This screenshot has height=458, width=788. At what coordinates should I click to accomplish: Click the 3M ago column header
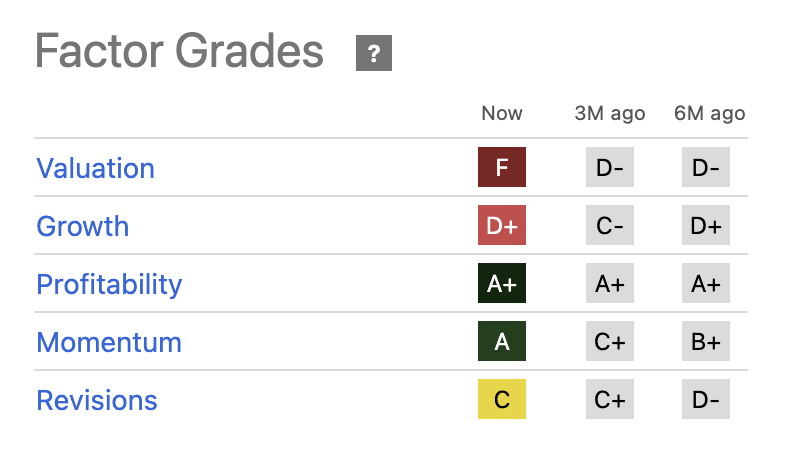(x=610, y=114)
